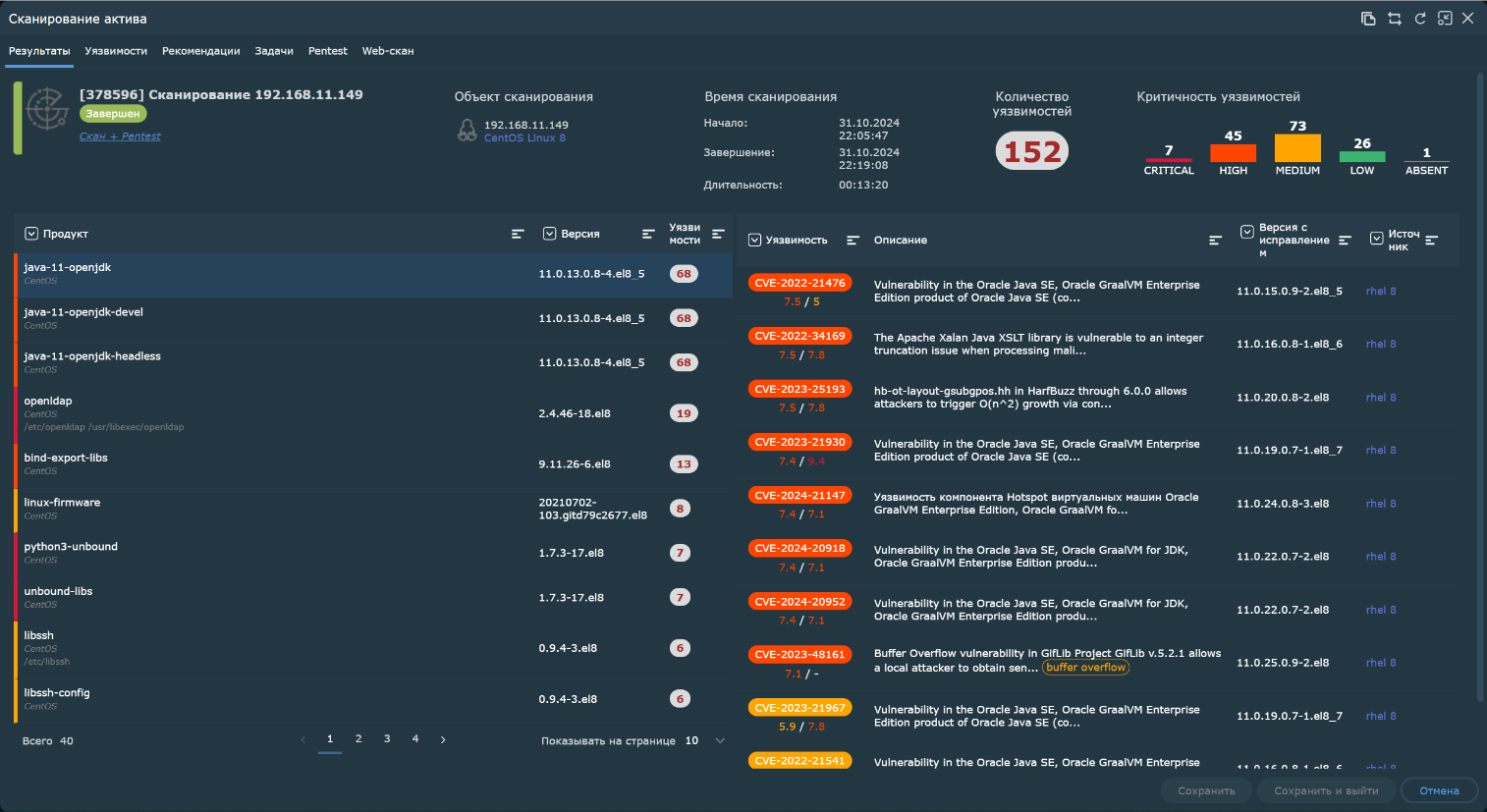This screenshot has height=812, width=1487.
Task: Expand the rows-per-page dropdown
Action: (x=720, y=740)
